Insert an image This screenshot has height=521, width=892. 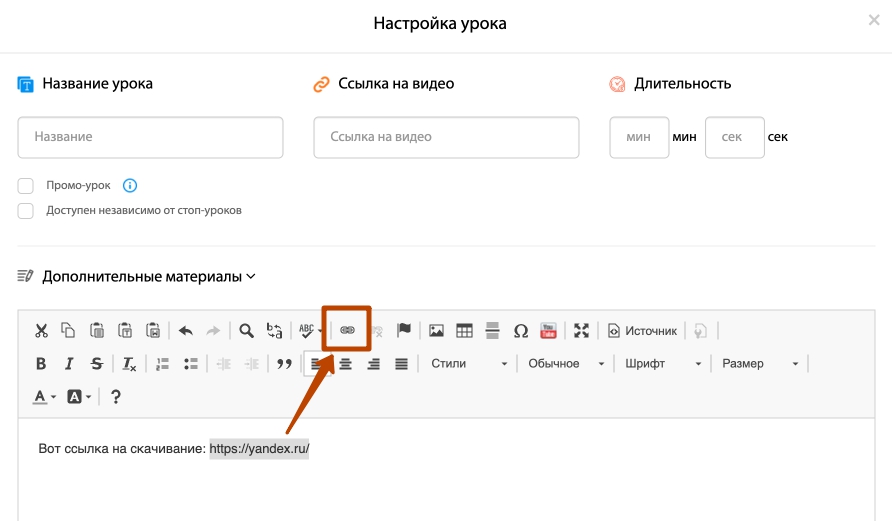436,330
